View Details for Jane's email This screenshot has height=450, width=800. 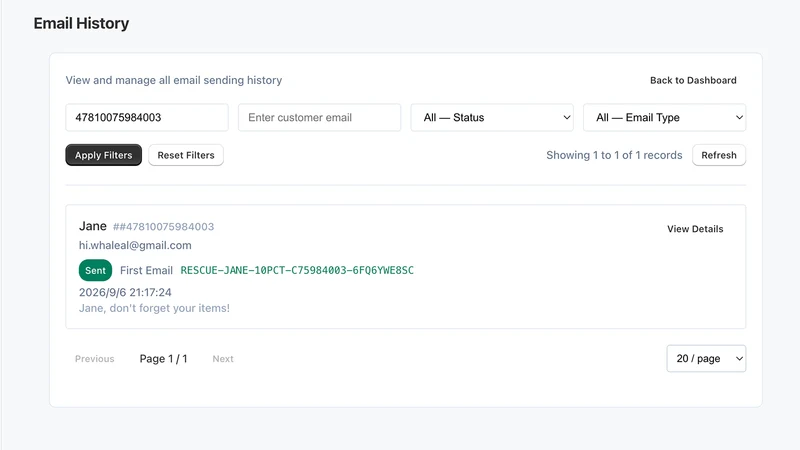click(695, 229)
